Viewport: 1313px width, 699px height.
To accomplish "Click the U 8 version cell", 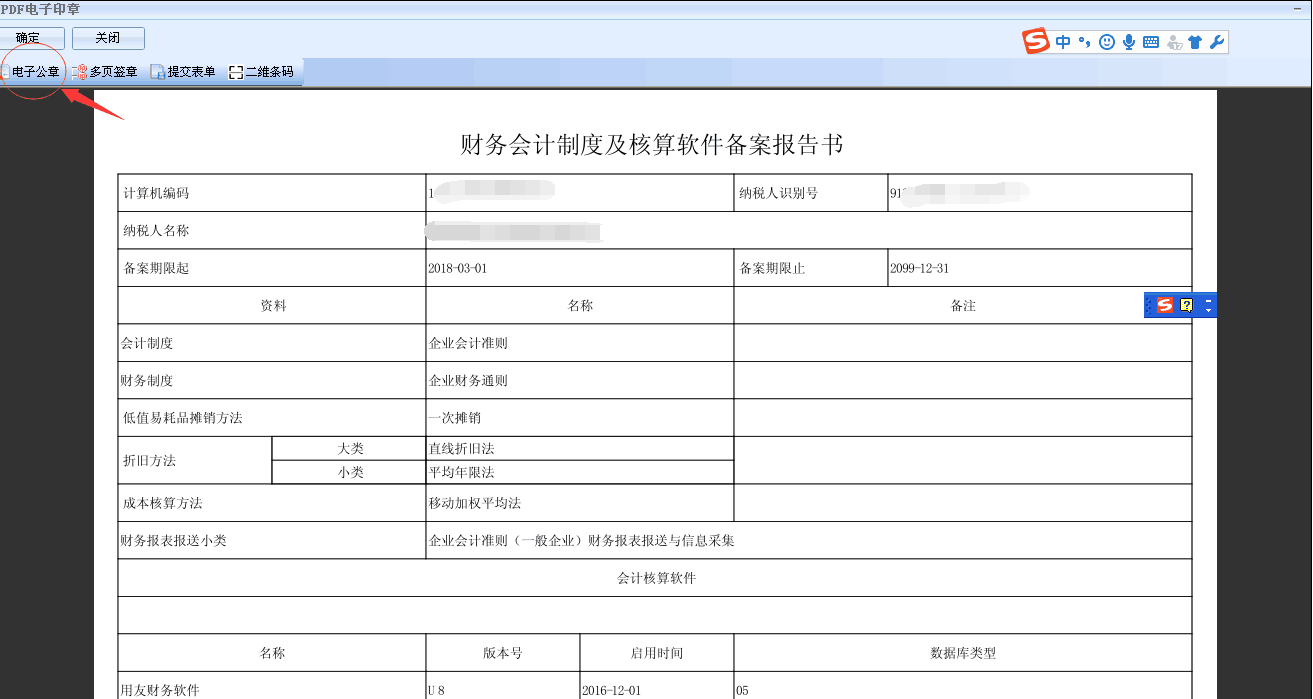I will pyautogui.click(x=503, y=686).
